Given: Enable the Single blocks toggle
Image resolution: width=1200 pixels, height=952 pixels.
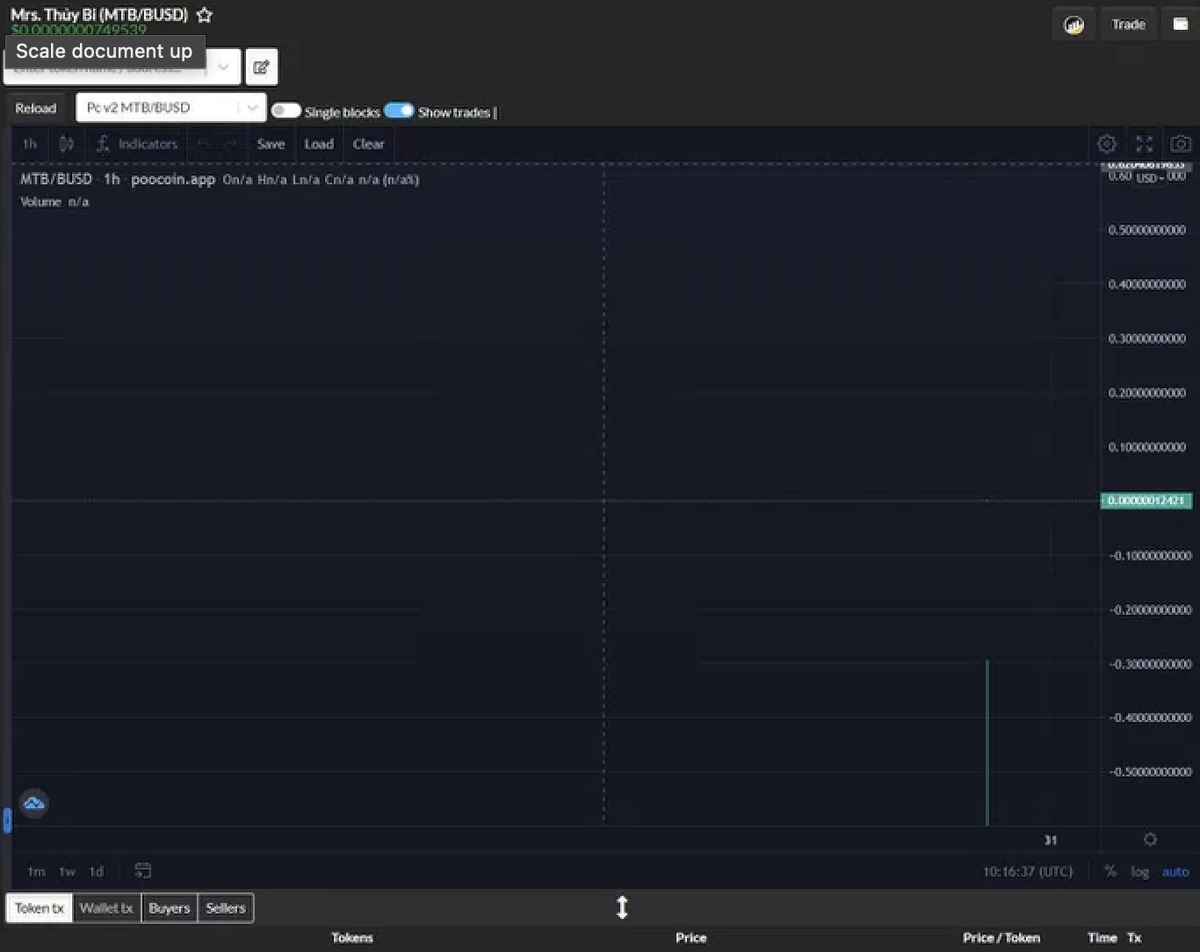Looking at the screenshot, I should (x=286, y=111).
